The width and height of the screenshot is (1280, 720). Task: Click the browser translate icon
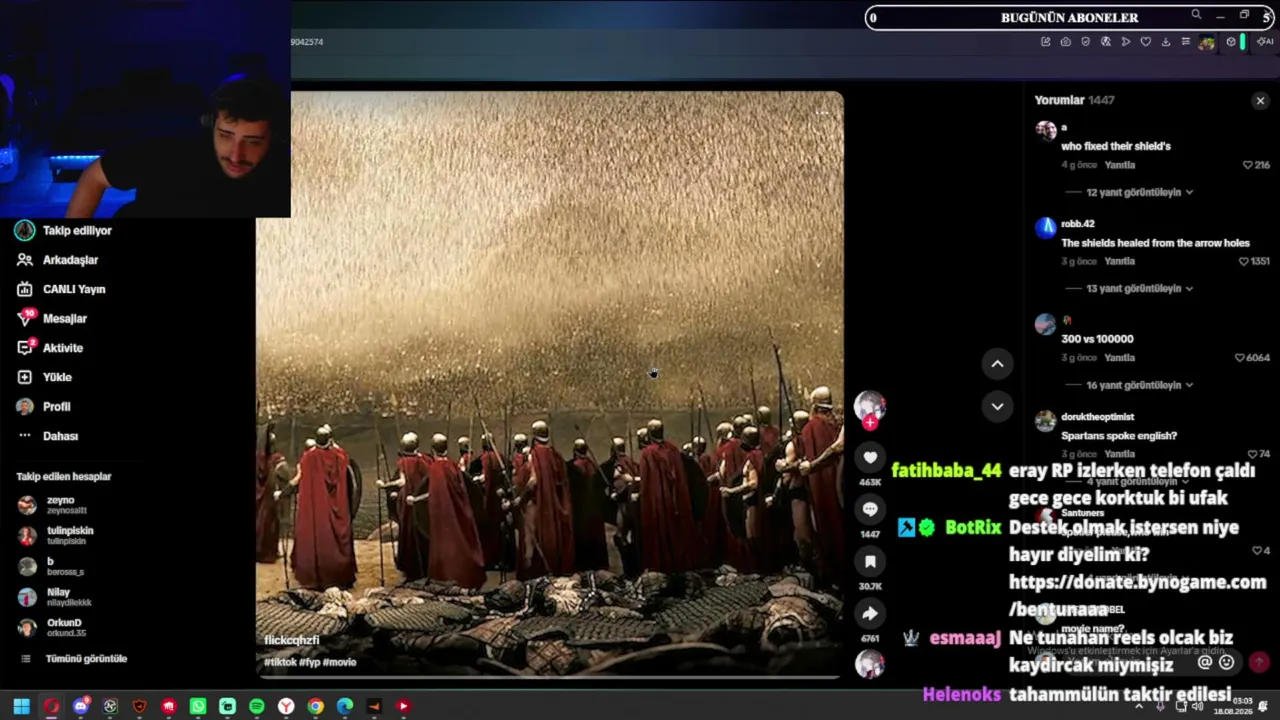[x=1105, y=42]
